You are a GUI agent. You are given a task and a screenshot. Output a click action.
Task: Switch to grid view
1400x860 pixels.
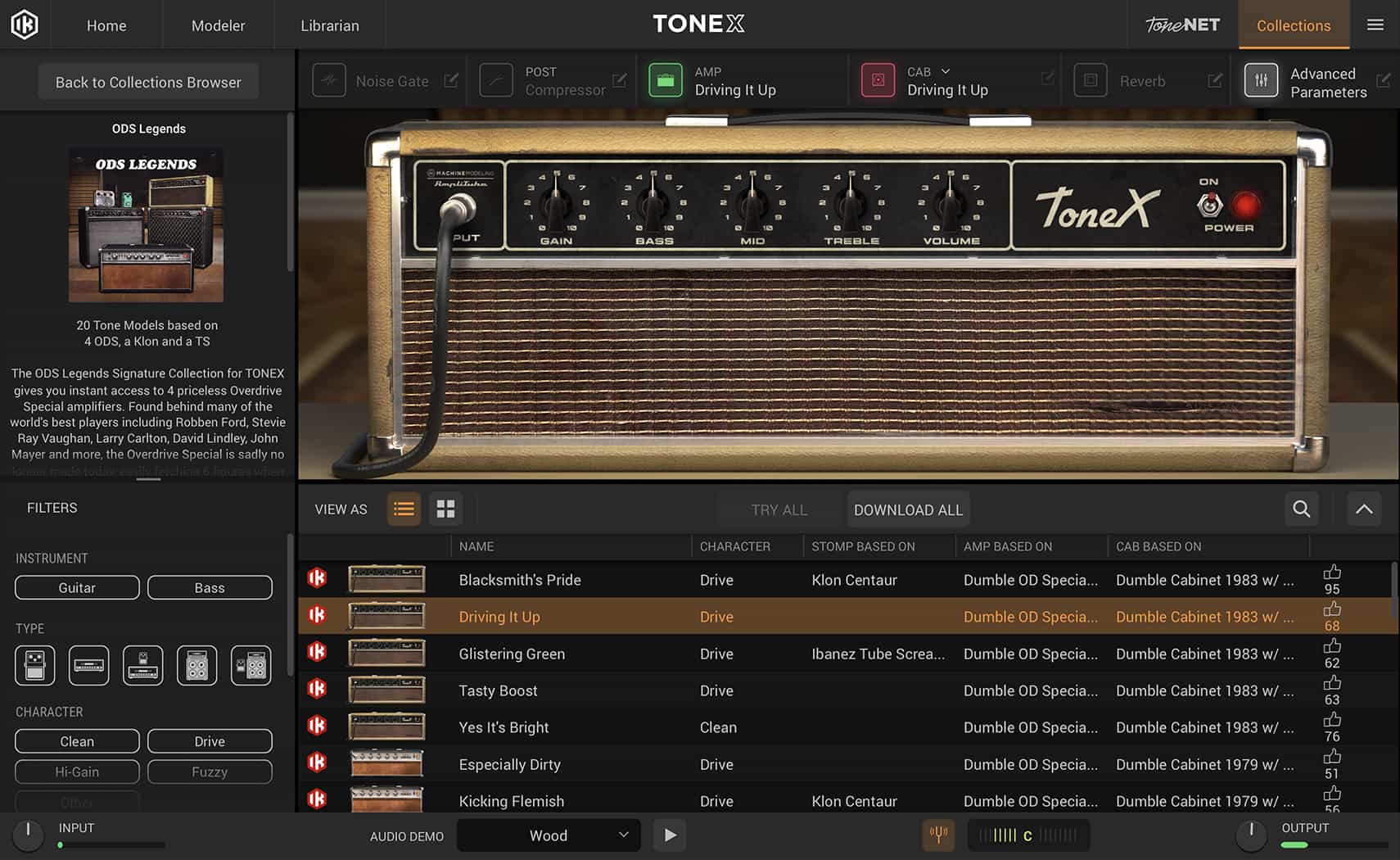click(x=445, y=509)
